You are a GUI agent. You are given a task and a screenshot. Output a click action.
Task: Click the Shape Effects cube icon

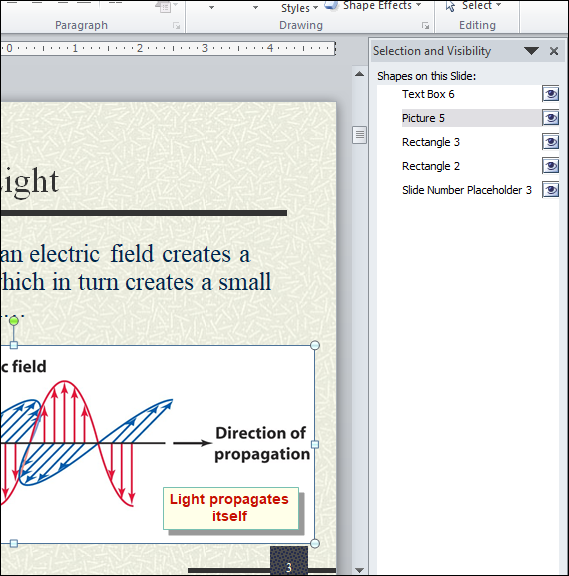click(x=332, y=6)
